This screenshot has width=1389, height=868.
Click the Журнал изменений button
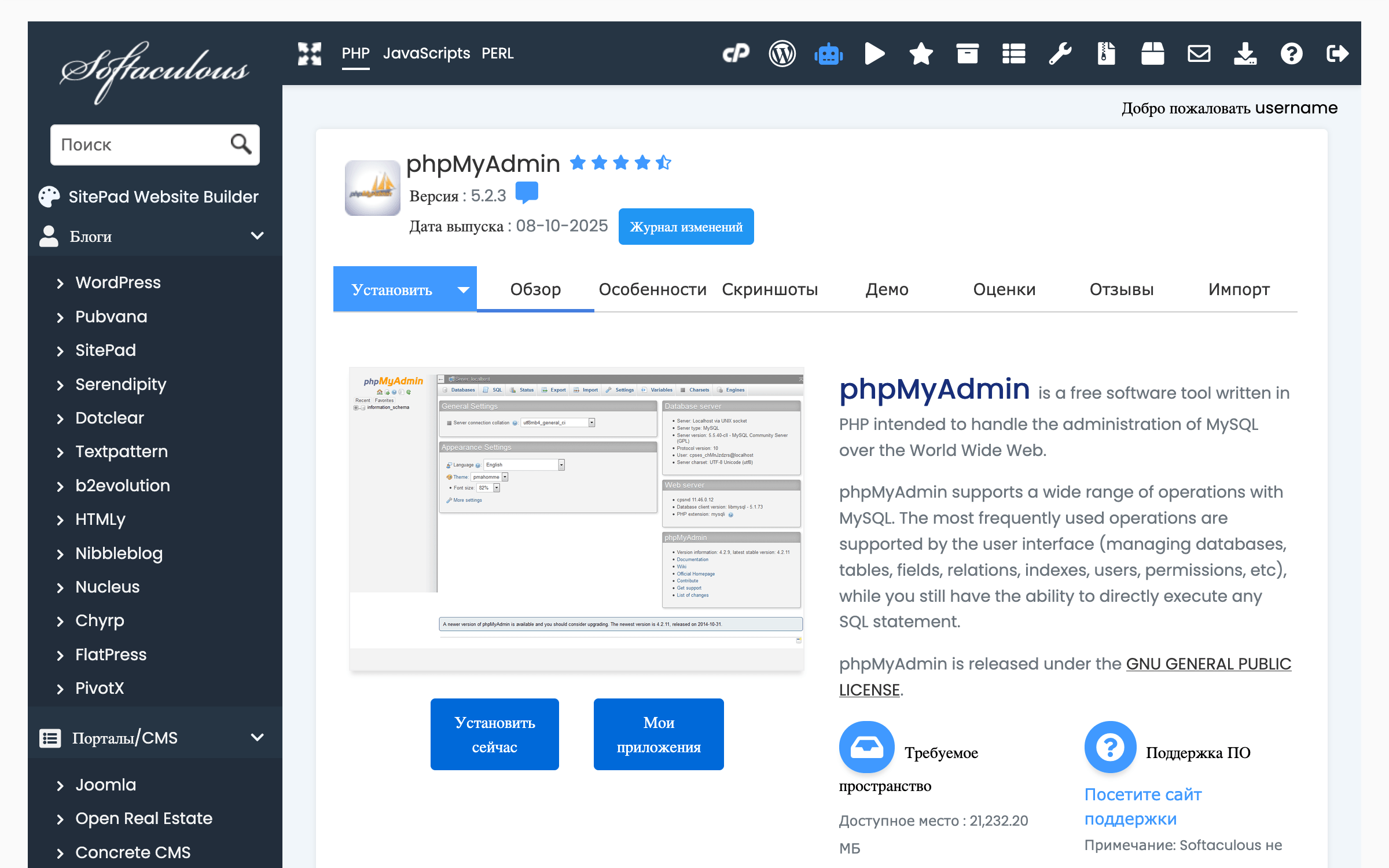pyautogui.click(x=686, y=227)
